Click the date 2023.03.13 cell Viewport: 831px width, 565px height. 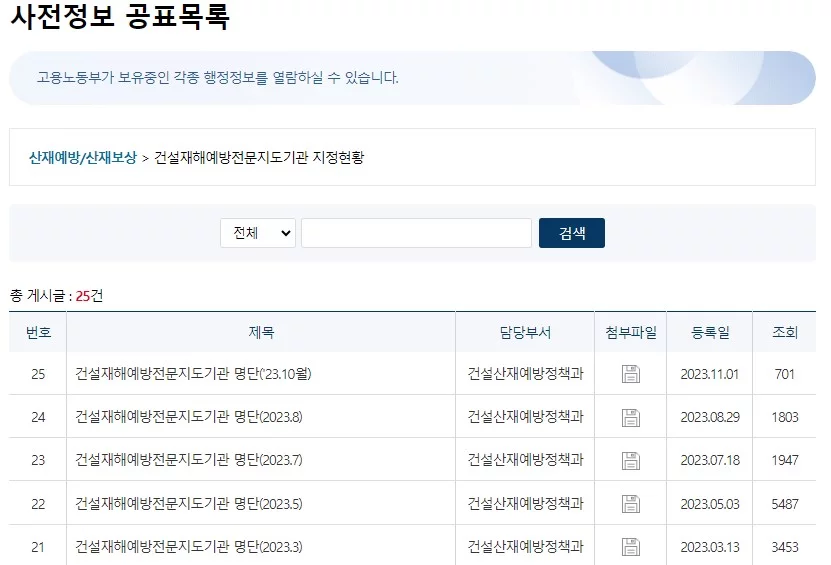(710, 547)
